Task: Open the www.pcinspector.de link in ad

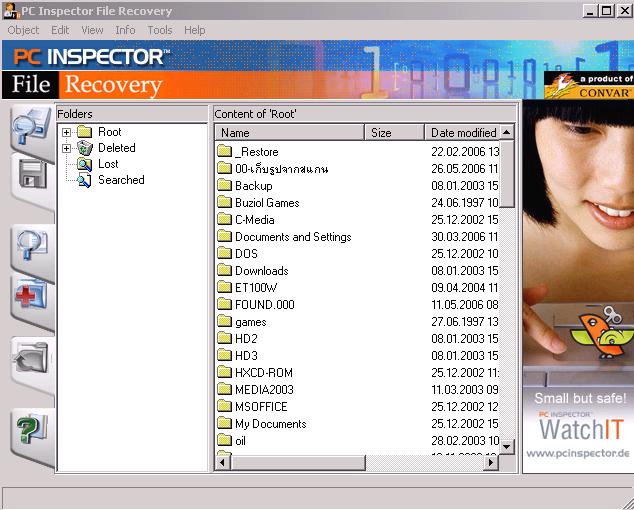Action: (578, 453)
